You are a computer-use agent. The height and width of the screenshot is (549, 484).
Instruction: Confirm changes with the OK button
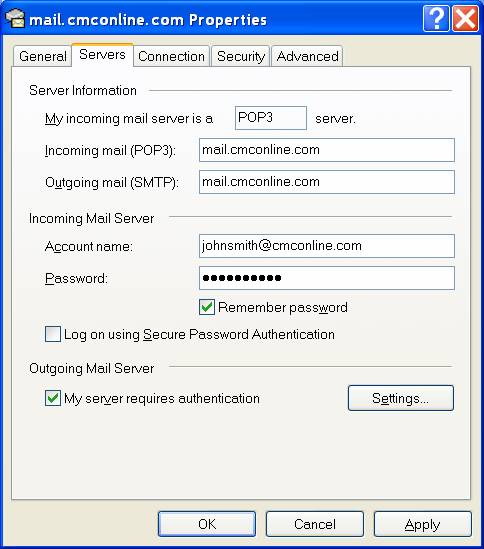[207, 524]
